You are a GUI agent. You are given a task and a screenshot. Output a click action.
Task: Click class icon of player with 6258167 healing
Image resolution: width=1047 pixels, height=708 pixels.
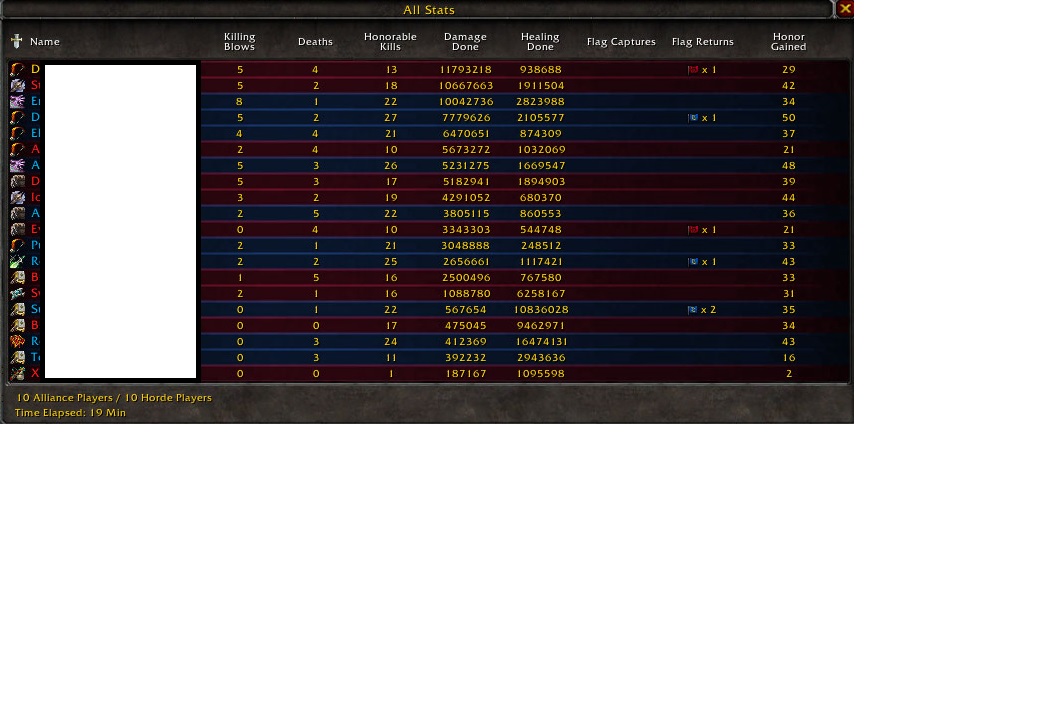pos(18,294)
